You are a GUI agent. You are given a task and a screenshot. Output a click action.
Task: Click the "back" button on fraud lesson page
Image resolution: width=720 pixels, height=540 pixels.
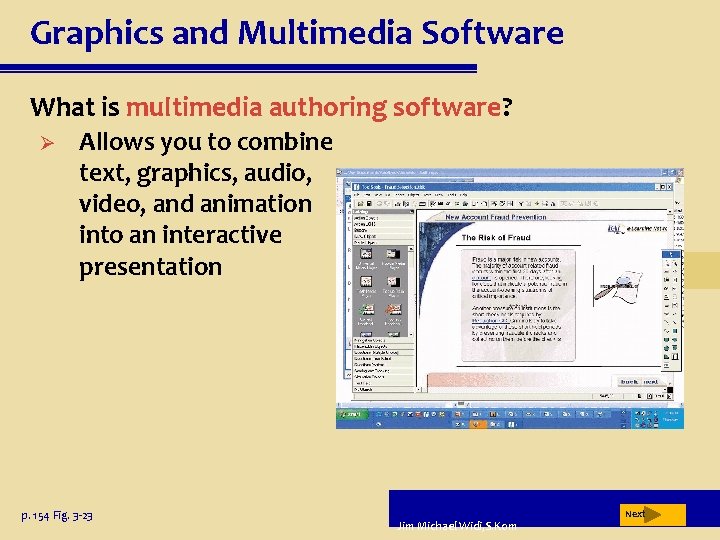tap(629, 382)
